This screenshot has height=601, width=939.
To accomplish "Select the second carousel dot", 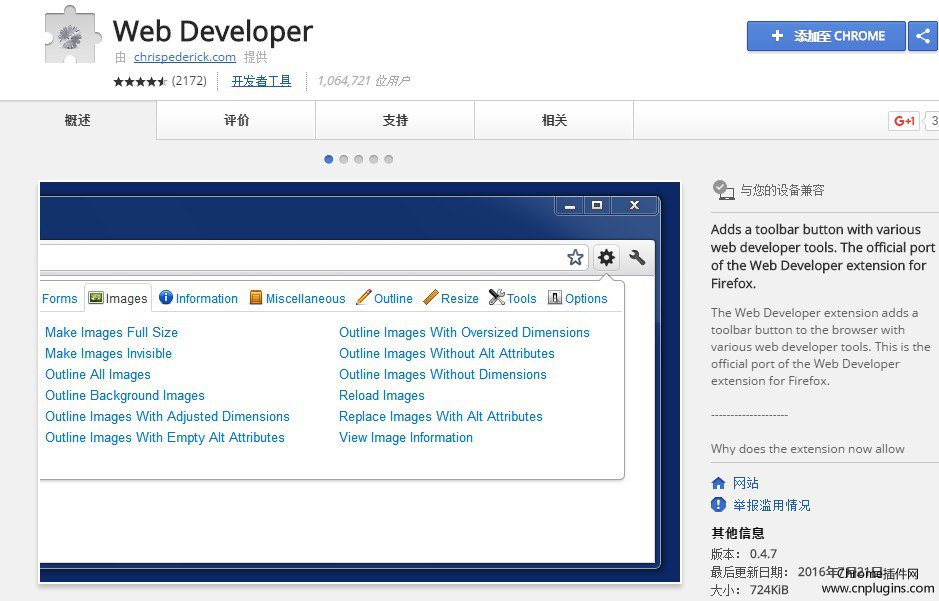I will [x=343, y=159].
